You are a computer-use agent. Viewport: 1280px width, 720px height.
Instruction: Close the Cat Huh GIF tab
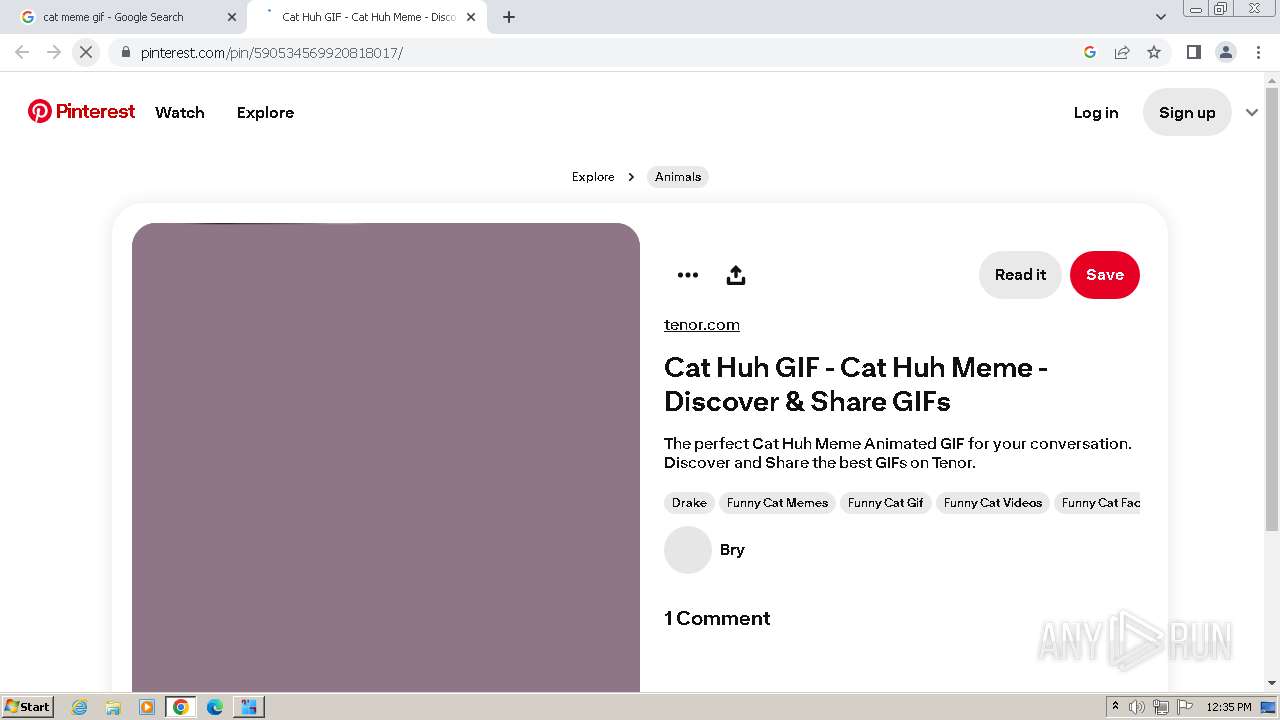point(471,17)
